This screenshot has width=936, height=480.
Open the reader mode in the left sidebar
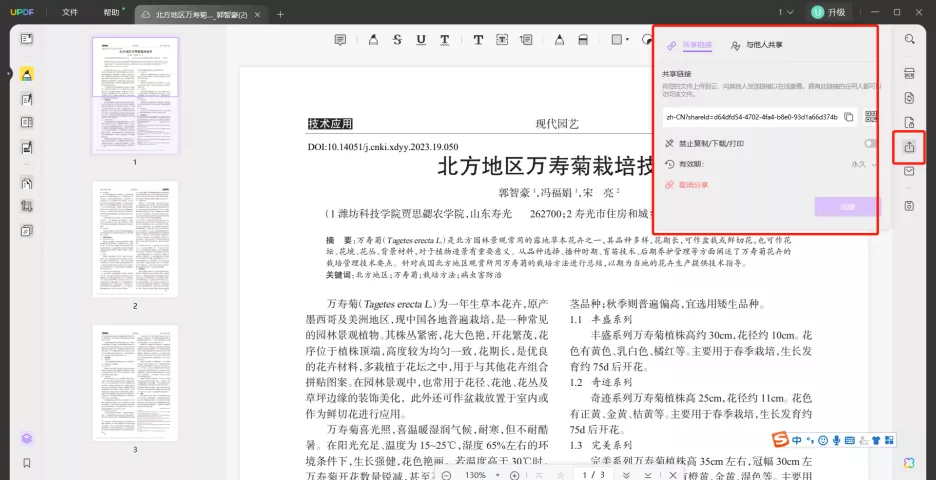[26, 39]
